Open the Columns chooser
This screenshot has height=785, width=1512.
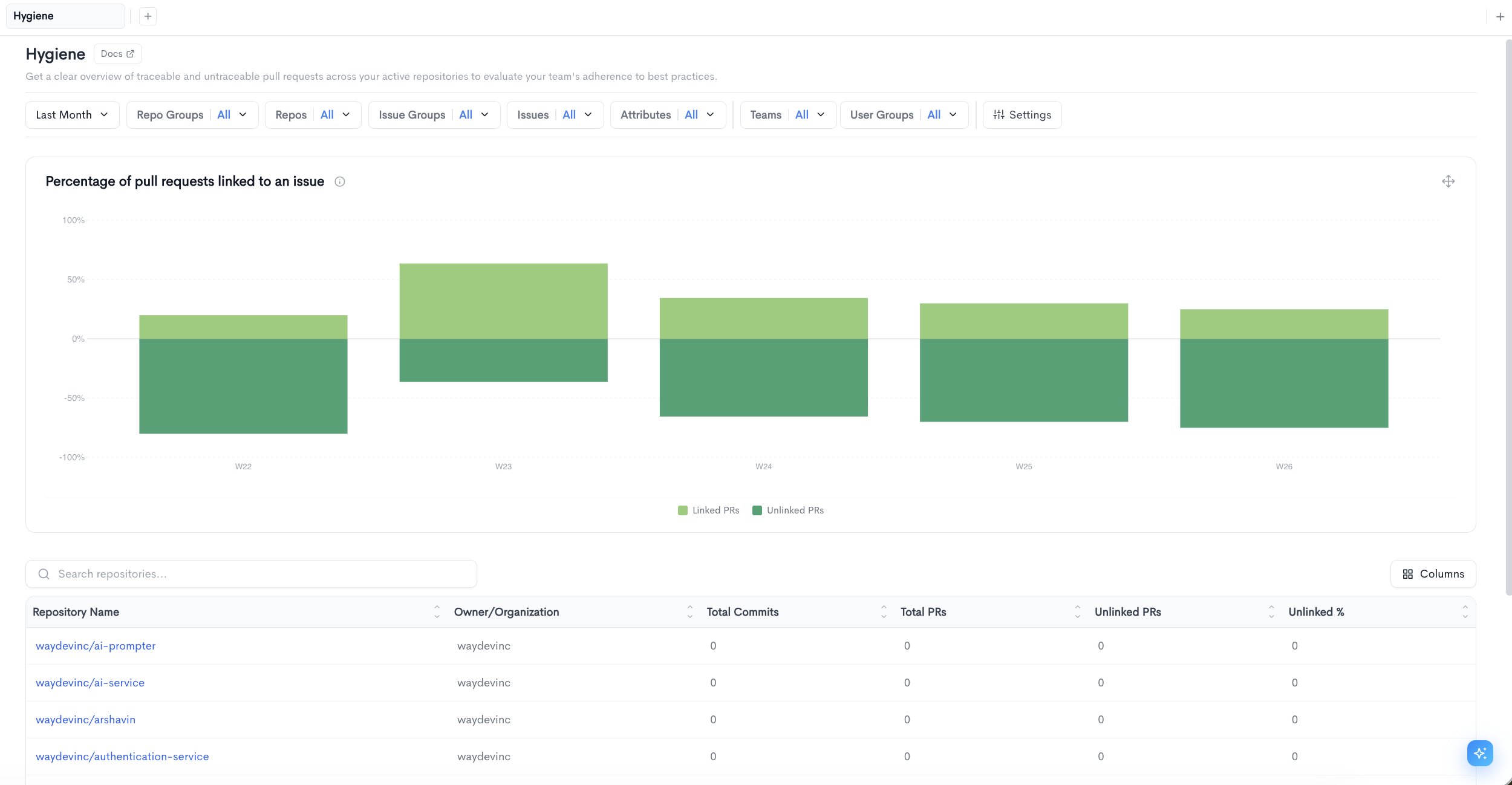coord(1433,574)
